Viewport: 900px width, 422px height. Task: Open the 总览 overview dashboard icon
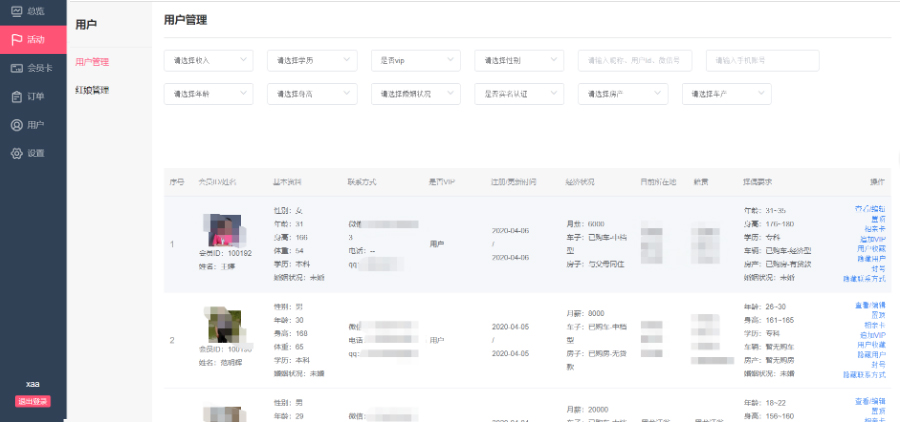click(x=16, y=11)
